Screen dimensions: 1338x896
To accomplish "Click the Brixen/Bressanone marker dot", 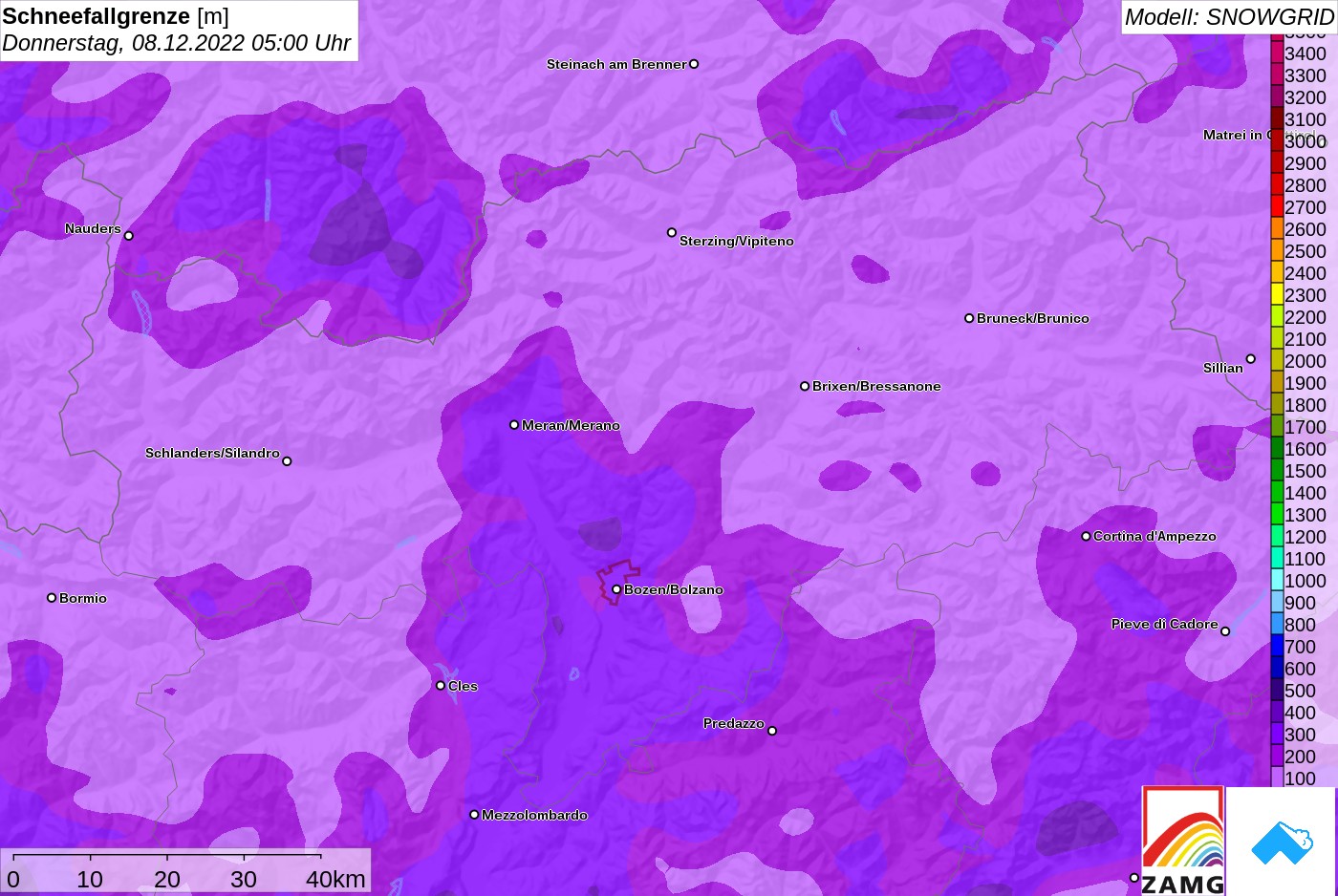I will point(805,386).
